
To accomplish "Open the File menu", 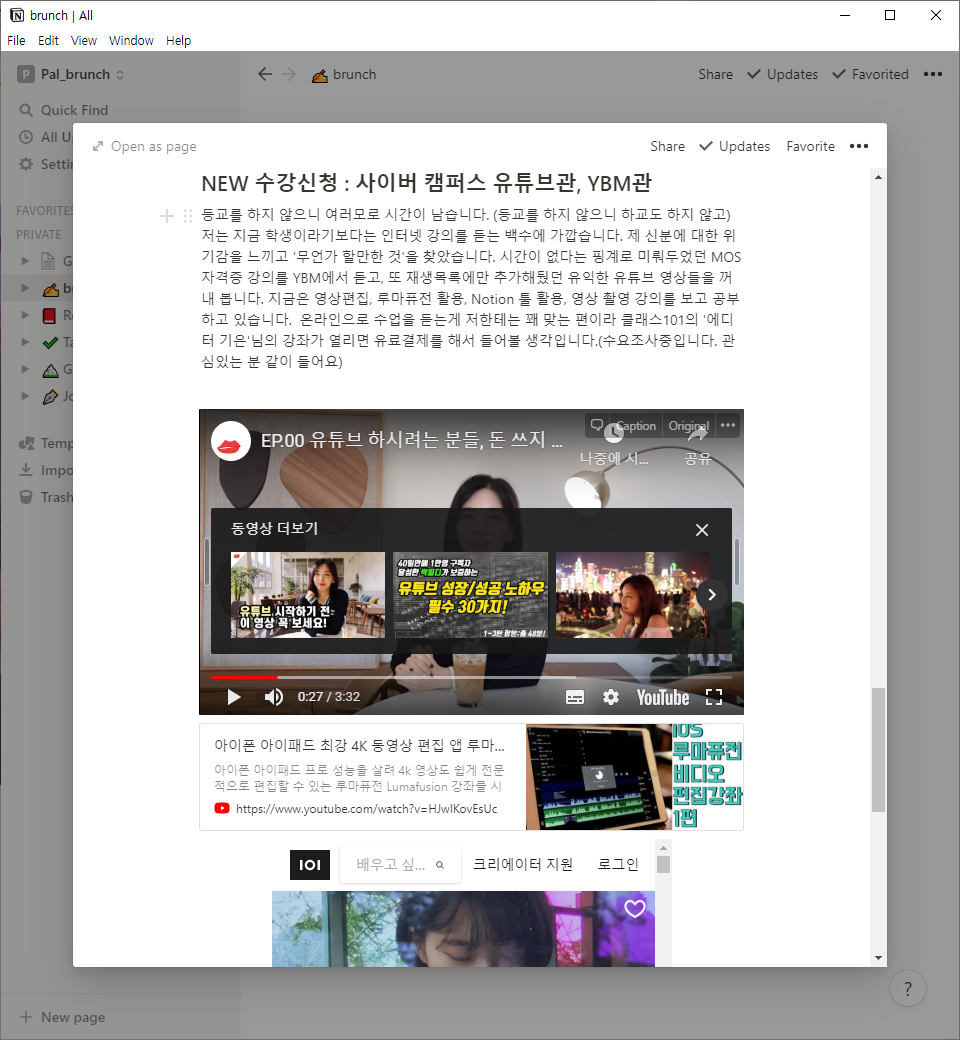I will tap(16, 40).
